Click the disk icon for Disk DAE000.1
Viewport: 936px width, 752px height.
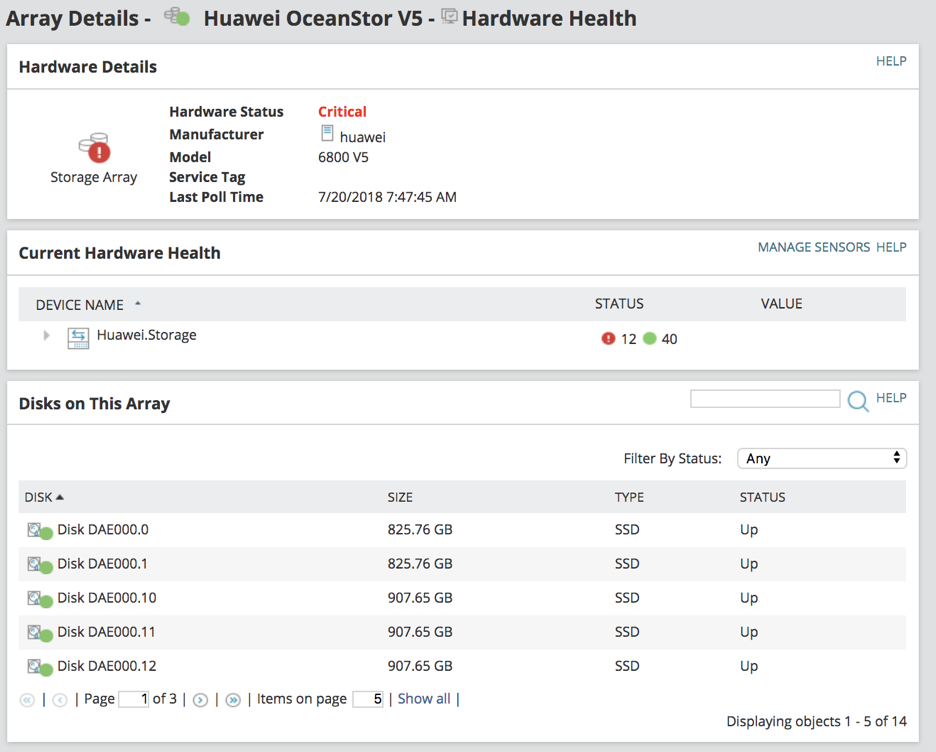point(40,565)
